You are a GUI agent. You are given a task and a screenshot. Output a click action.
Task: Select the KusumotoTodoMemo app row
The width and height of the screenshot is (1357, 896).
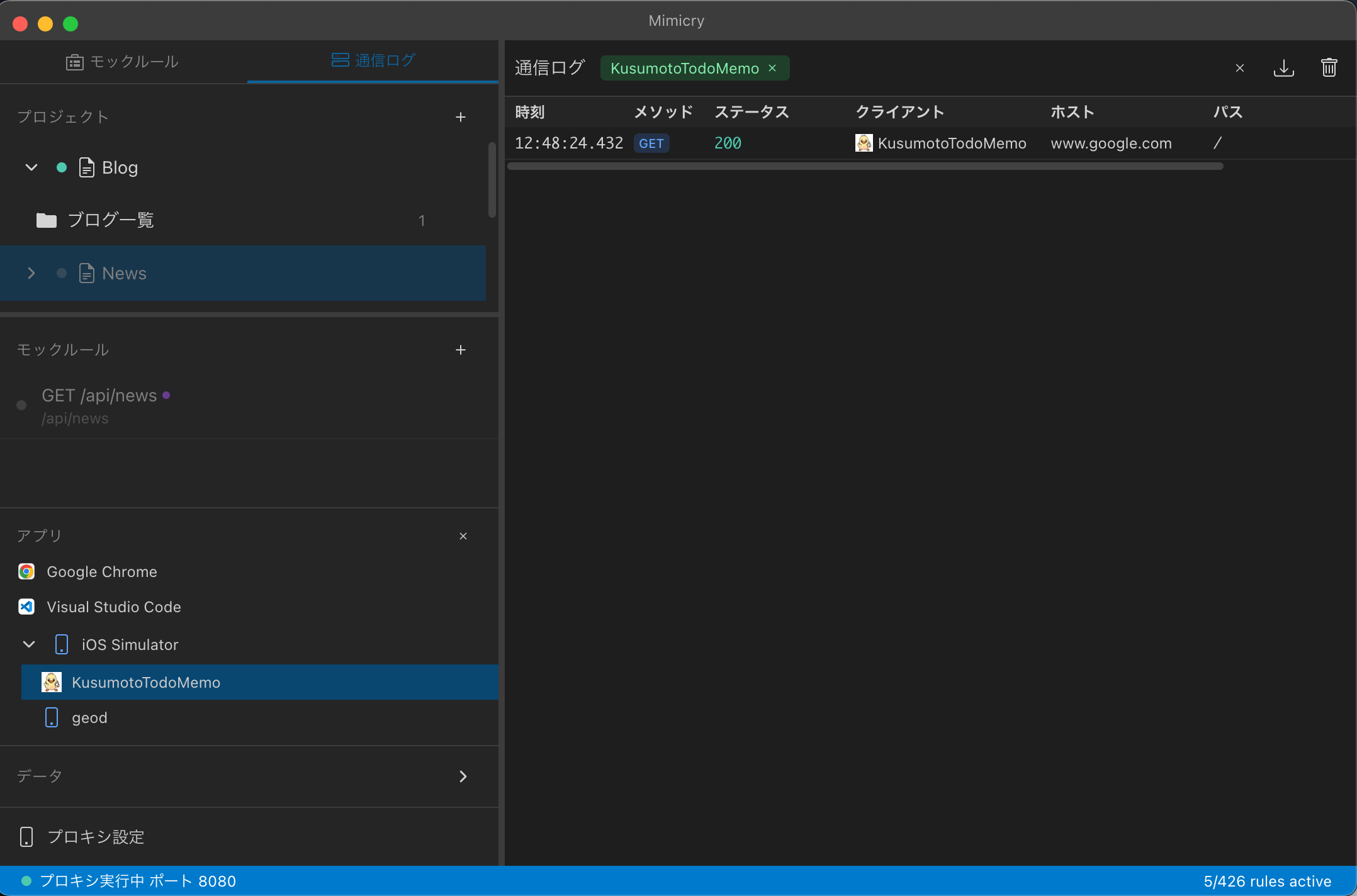(260, 682)
